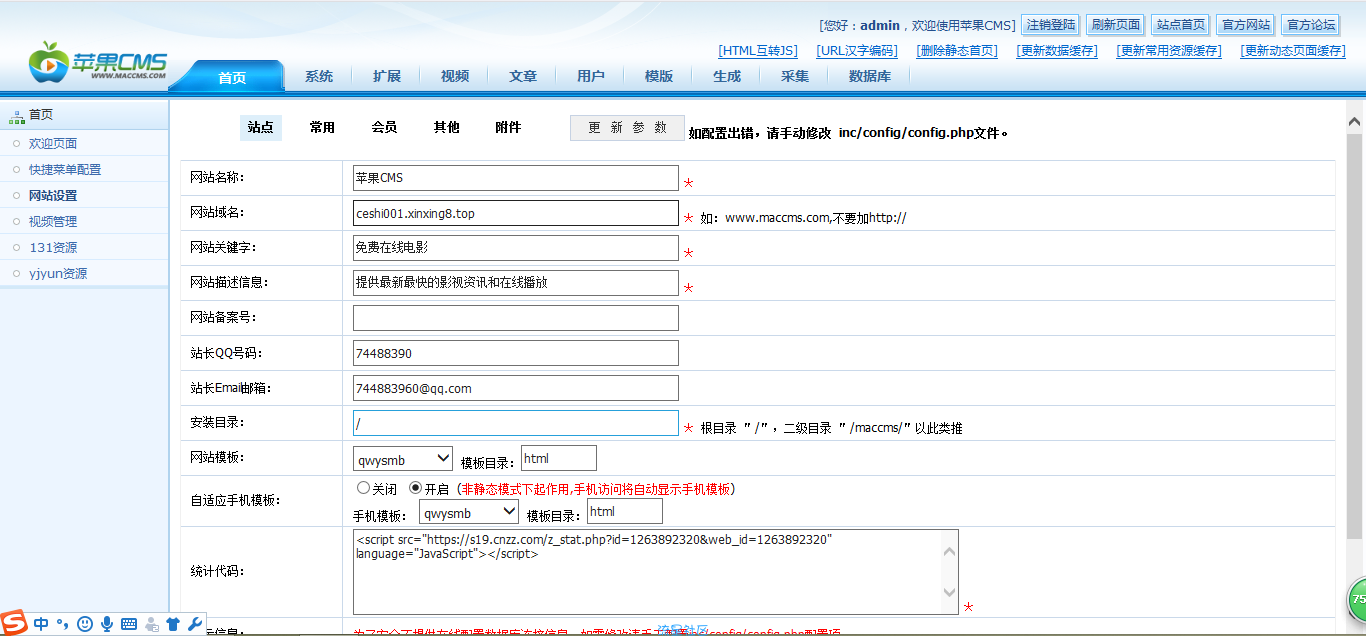Open the 文章 navigation tab
The image size is (1366, 636).
tap(523, 76)
